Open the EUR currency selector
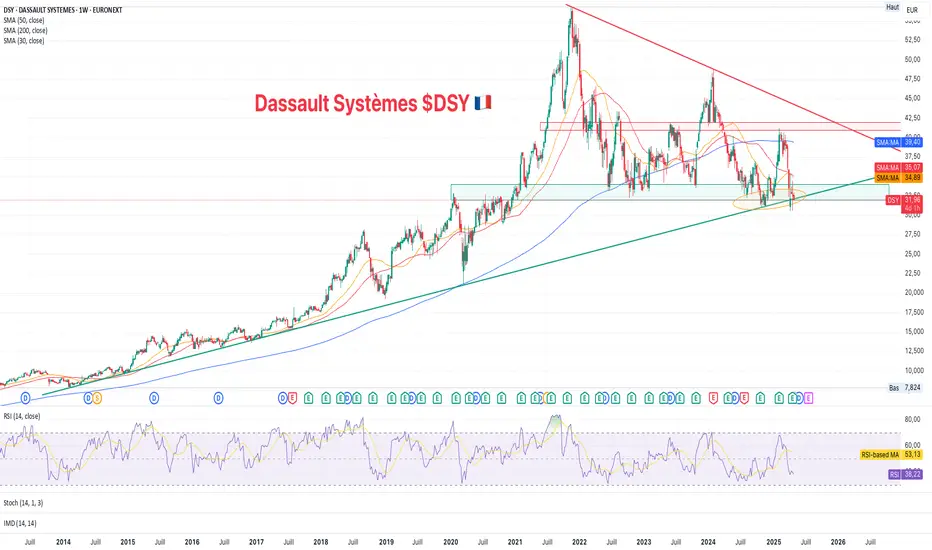Screen dimensions: 932x550 [x=912, y=10]
